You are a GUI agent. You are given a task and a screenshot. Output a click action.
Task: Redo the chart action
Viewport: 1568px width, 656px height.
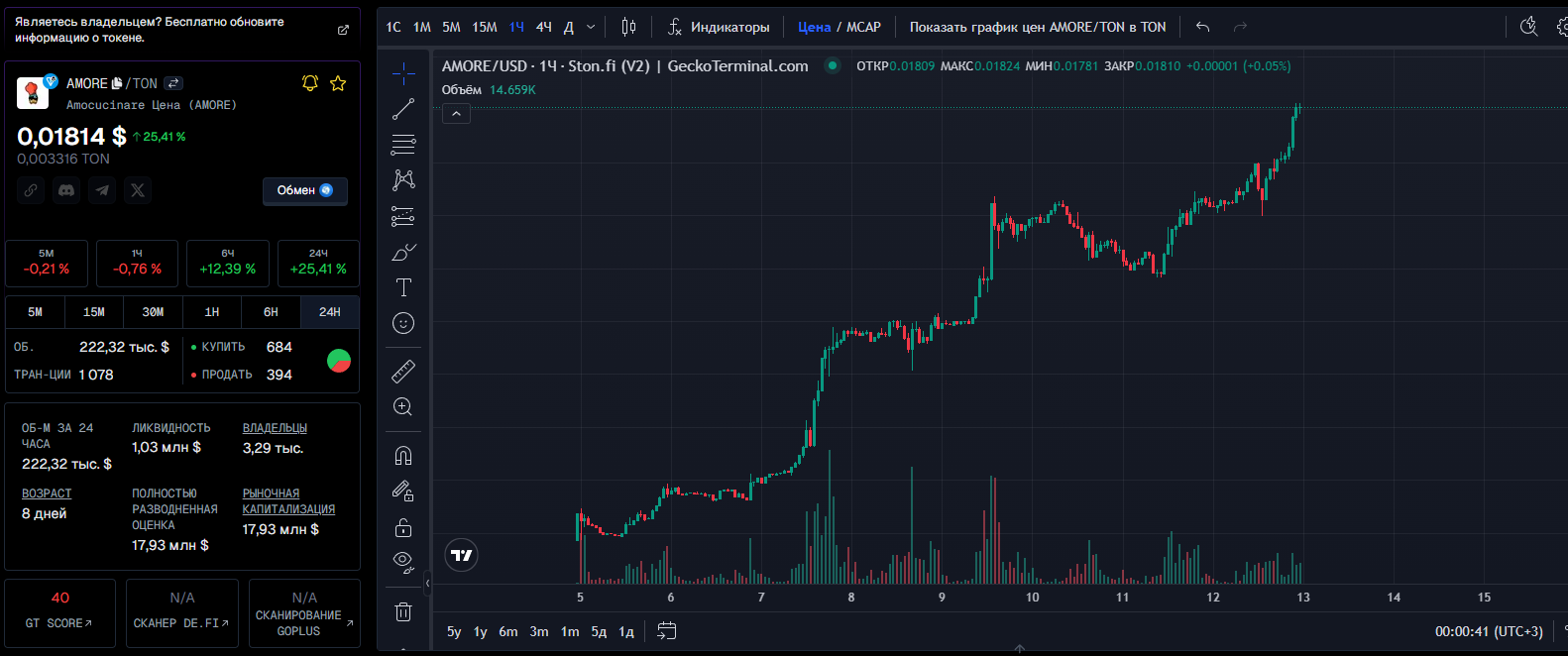[1240, 27]
